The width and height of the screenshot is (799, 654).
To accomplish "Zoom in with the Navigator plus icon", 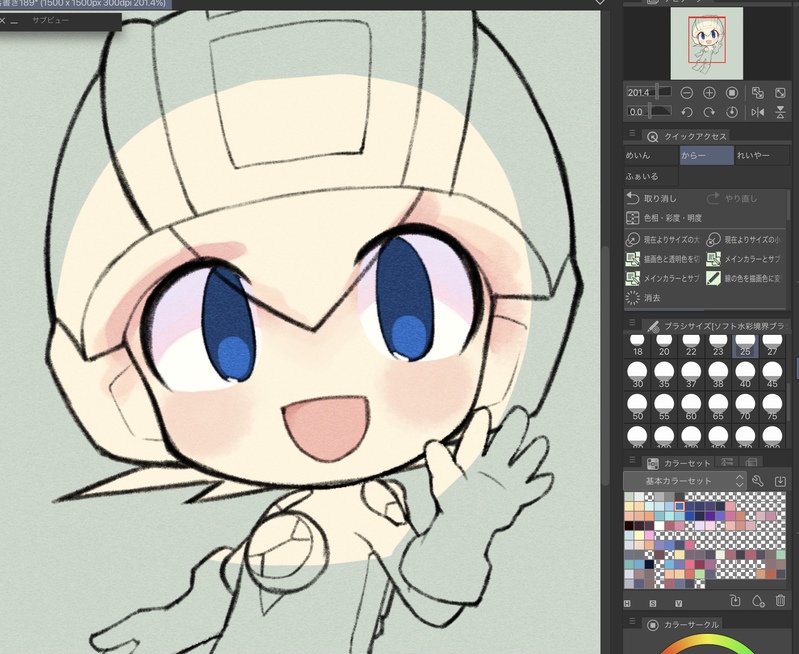I will (709, 93).
